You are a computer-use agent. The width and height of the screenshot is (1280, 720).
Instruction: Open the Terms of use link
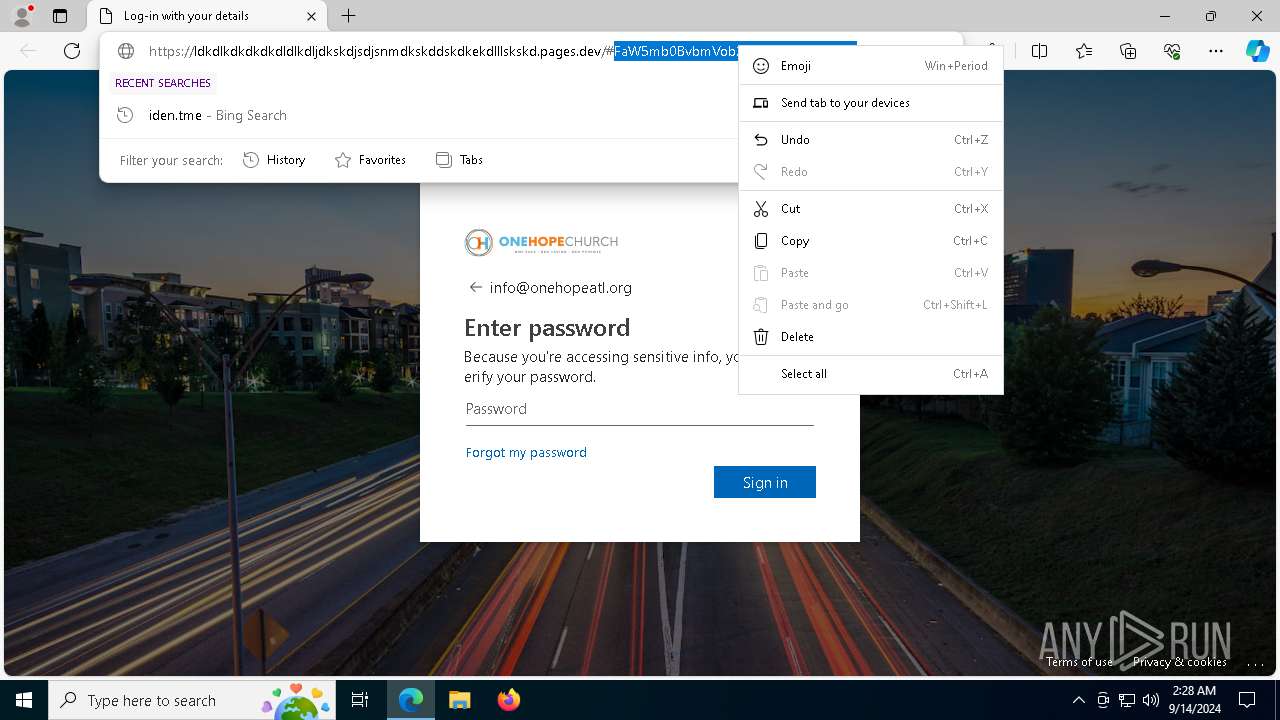coord(1079,662)
